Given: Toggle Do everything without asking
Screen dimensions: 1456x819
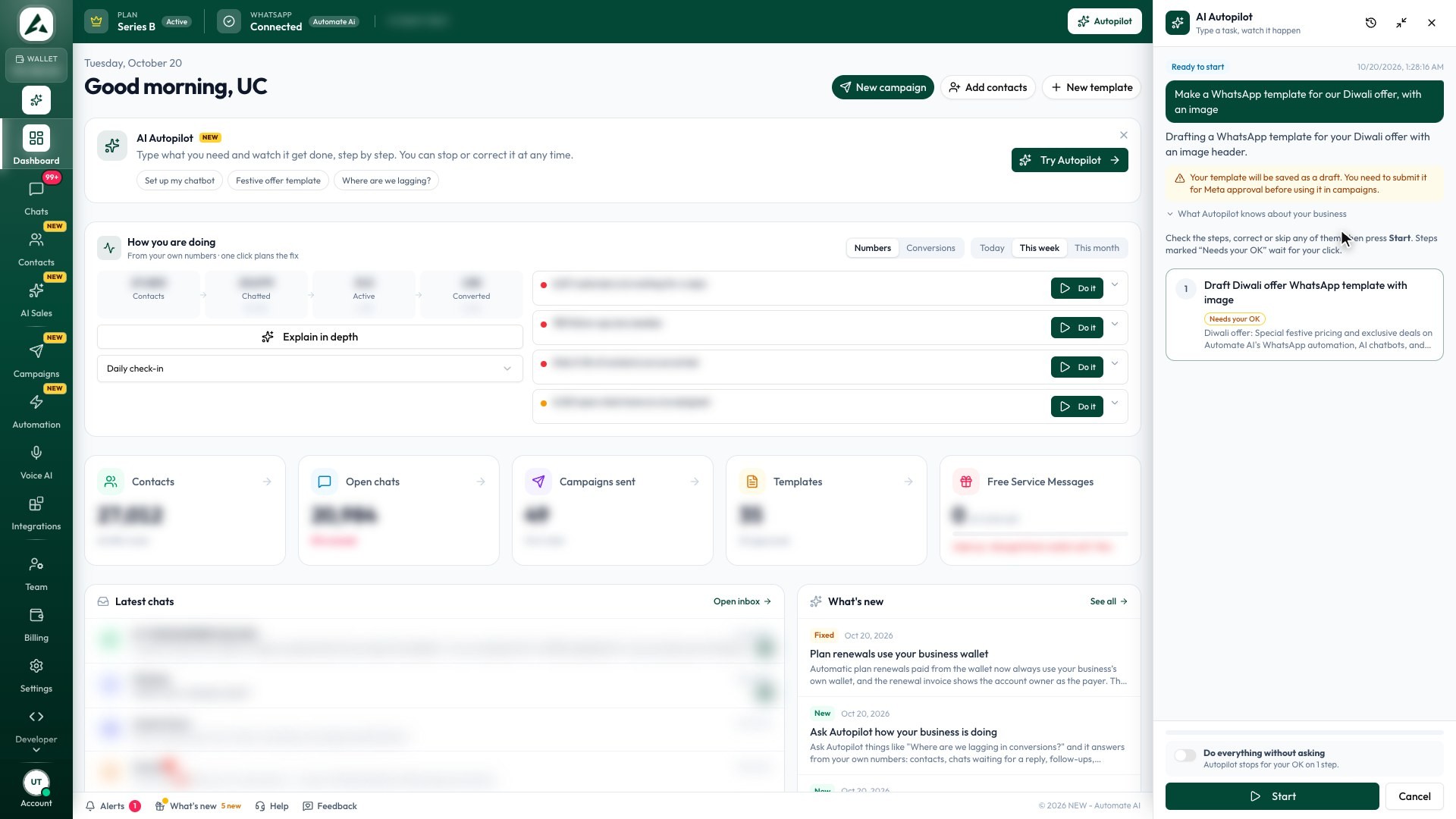Looking at the screenshot, I should coord(1185,755).
